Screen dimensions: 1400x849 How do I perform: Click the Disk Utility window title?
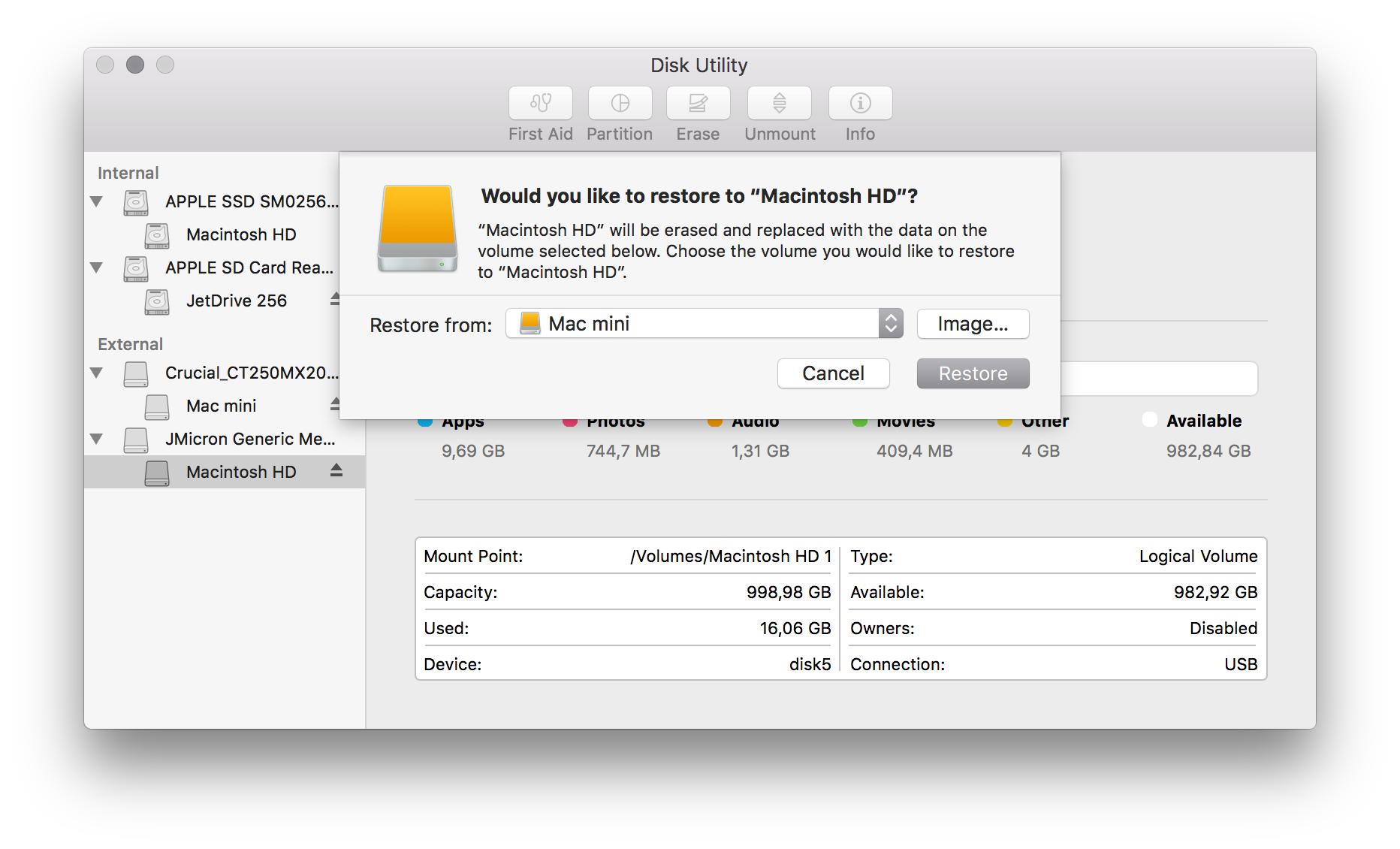coord(699,65)
